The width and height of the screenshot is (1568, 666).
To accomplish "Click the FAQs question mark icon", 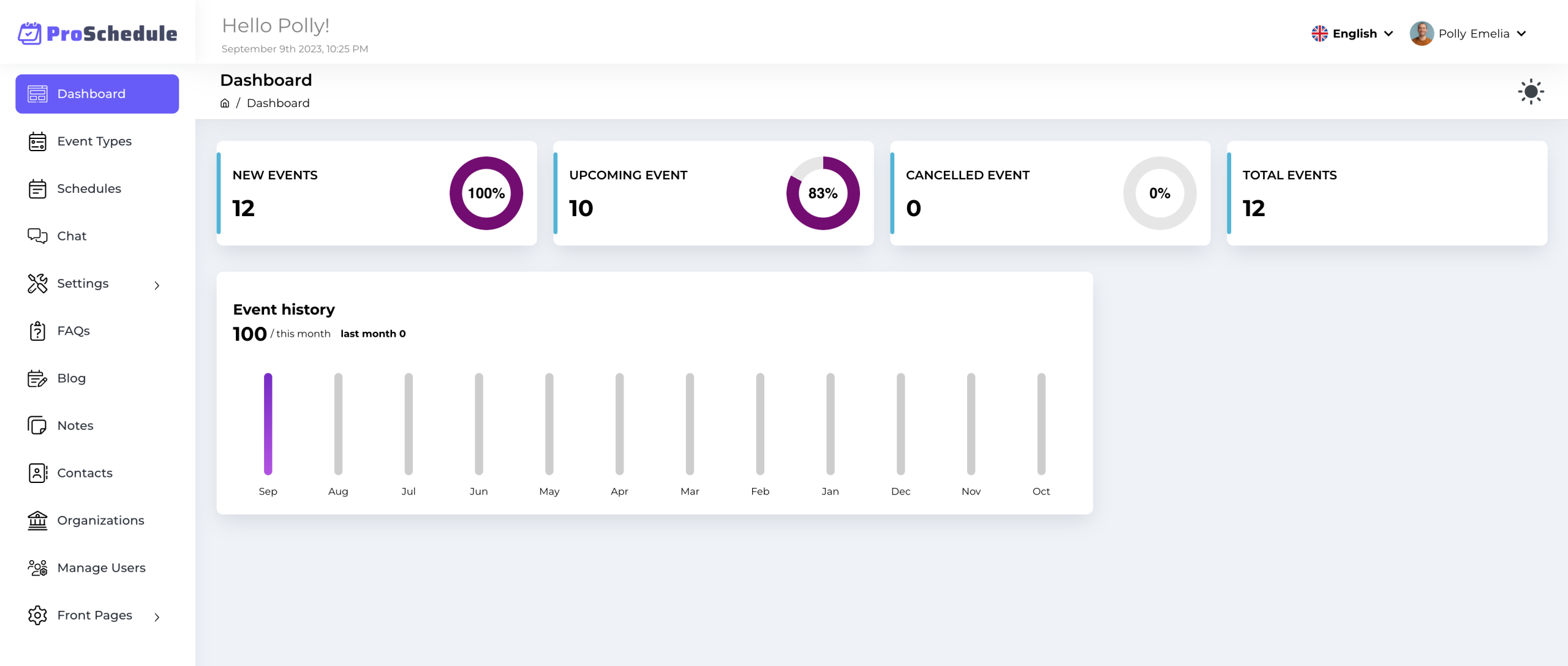I will [37, 331].
